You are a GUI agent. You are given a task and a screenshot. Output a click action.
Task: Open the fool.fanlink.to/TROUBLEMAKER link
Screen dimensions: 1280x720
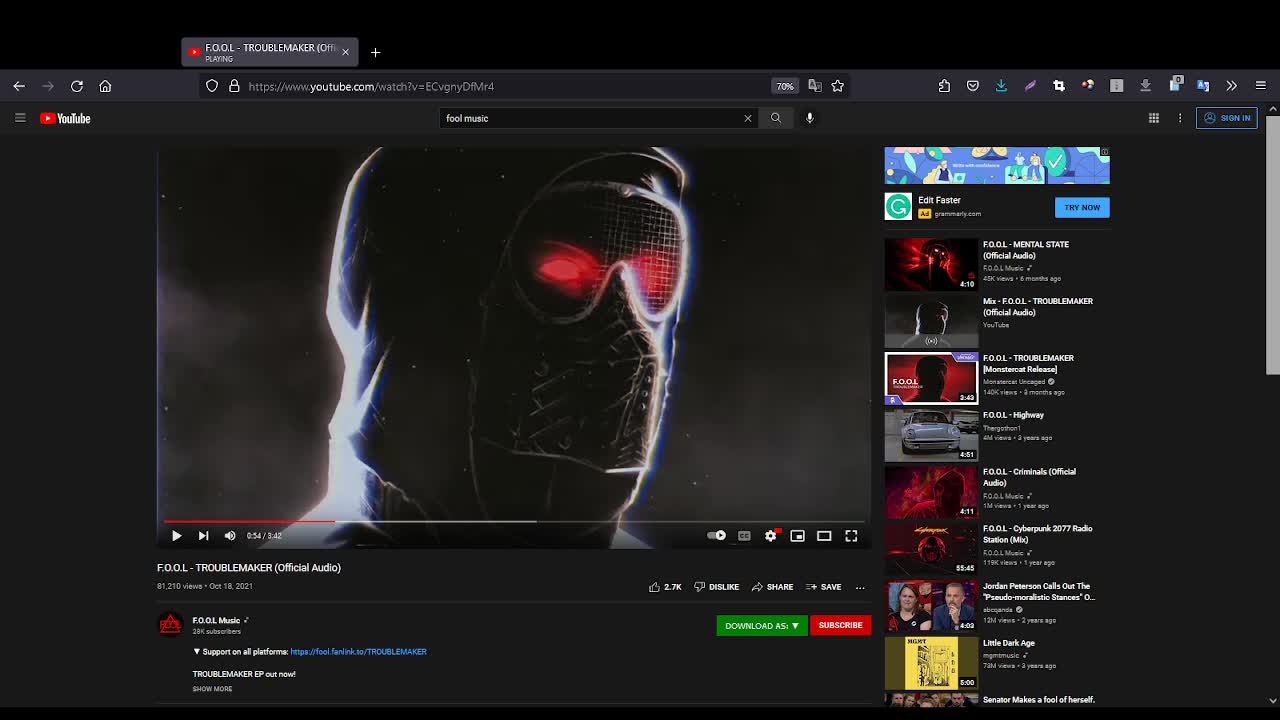(358, 652)
